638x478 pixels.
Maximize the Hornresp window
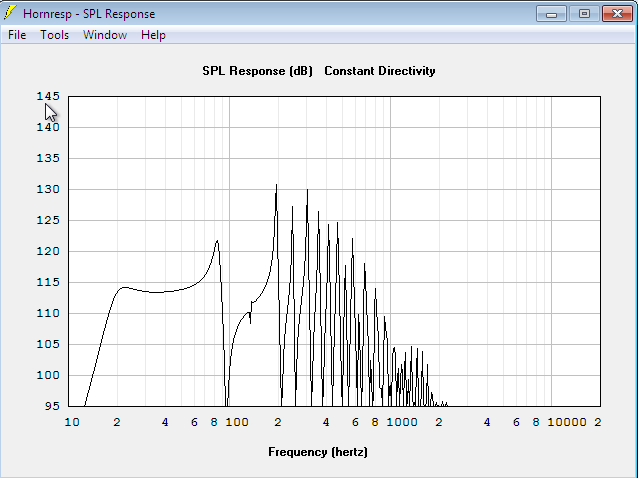point(584,14)
